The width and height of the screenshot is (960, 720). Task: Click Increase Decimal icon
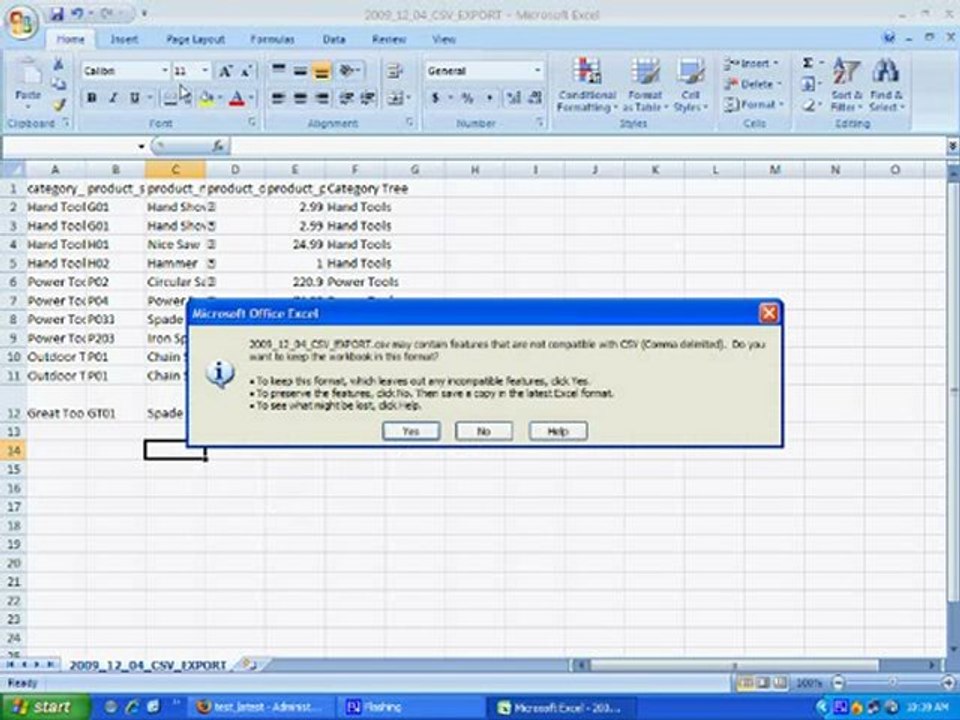[x=514, y=98]
